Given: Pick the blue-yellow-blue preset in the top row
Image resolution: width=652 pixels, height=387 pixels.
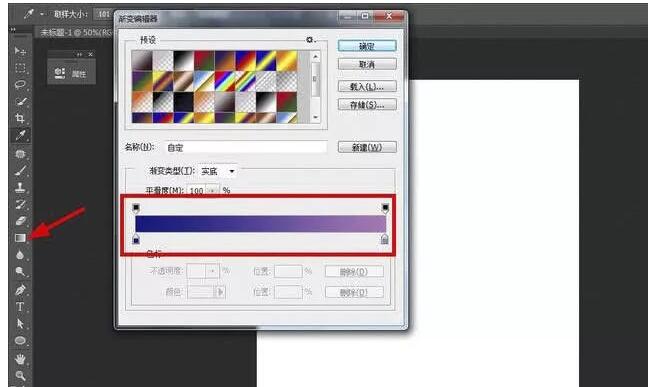Looking at the screenshot, I should (266, 61).
